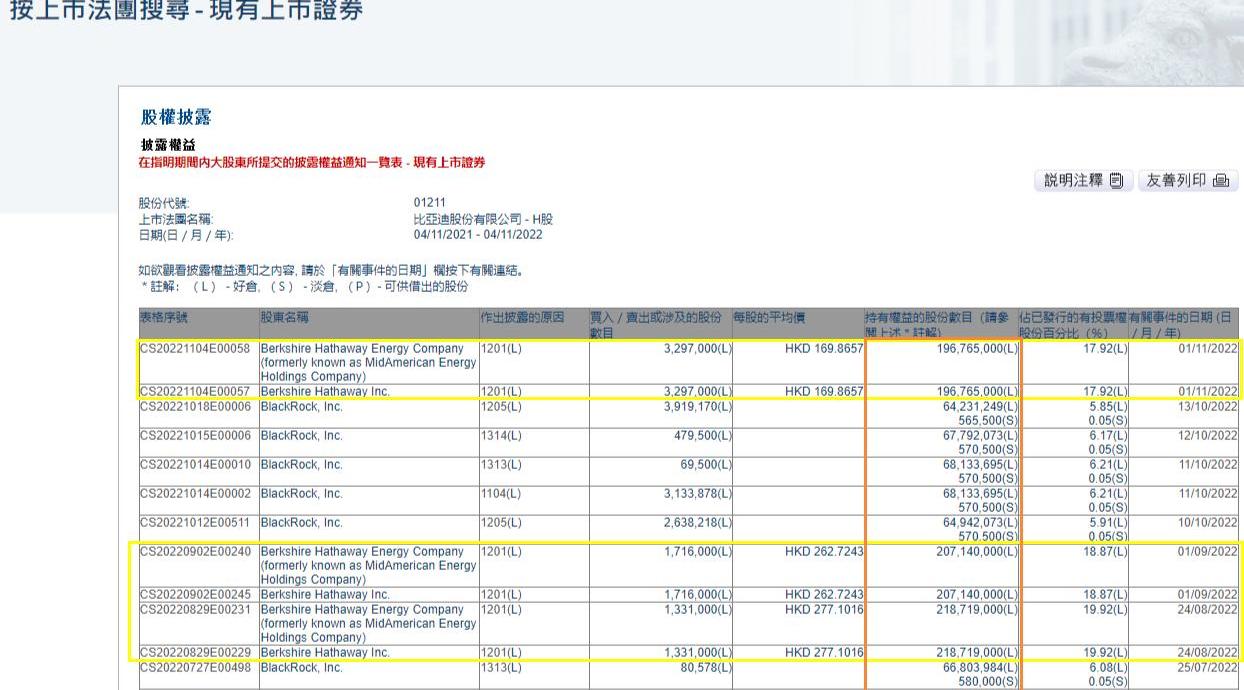Click the printer icon beside 友善列印

[1222, 181]
